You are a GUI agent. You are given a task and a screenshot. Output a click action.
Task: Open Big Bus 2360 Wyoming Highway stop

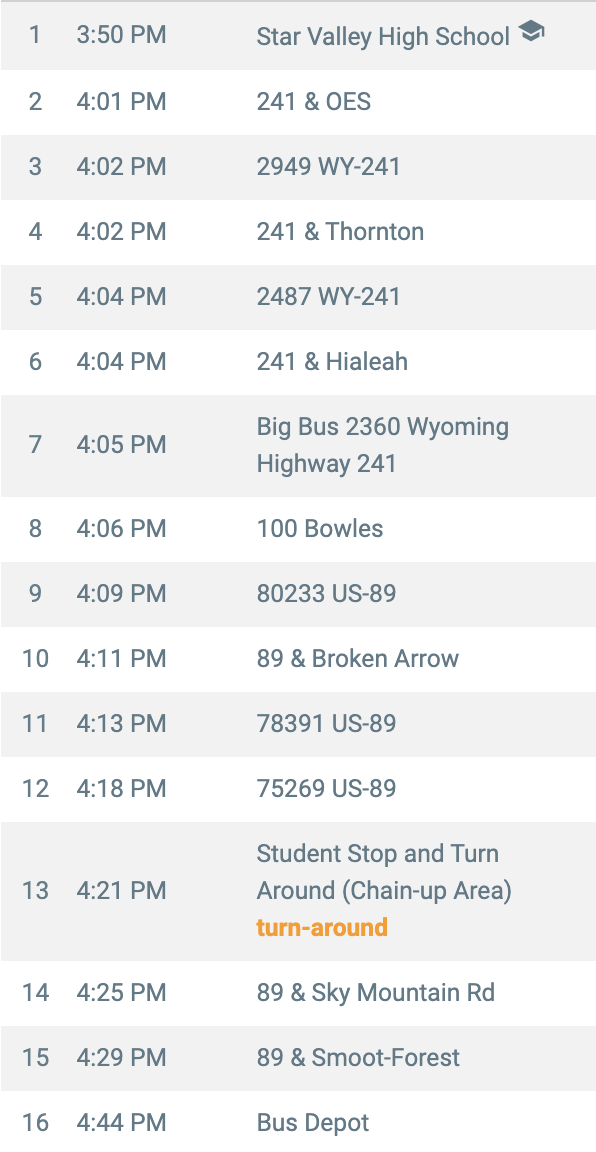coord(298,446)
